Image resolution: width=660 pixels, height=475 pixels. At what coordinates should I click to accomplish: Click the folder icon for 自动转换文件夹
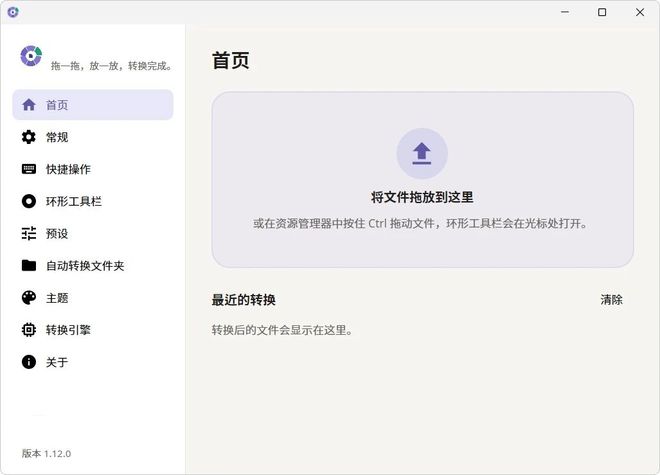click(x=29, y=265)
